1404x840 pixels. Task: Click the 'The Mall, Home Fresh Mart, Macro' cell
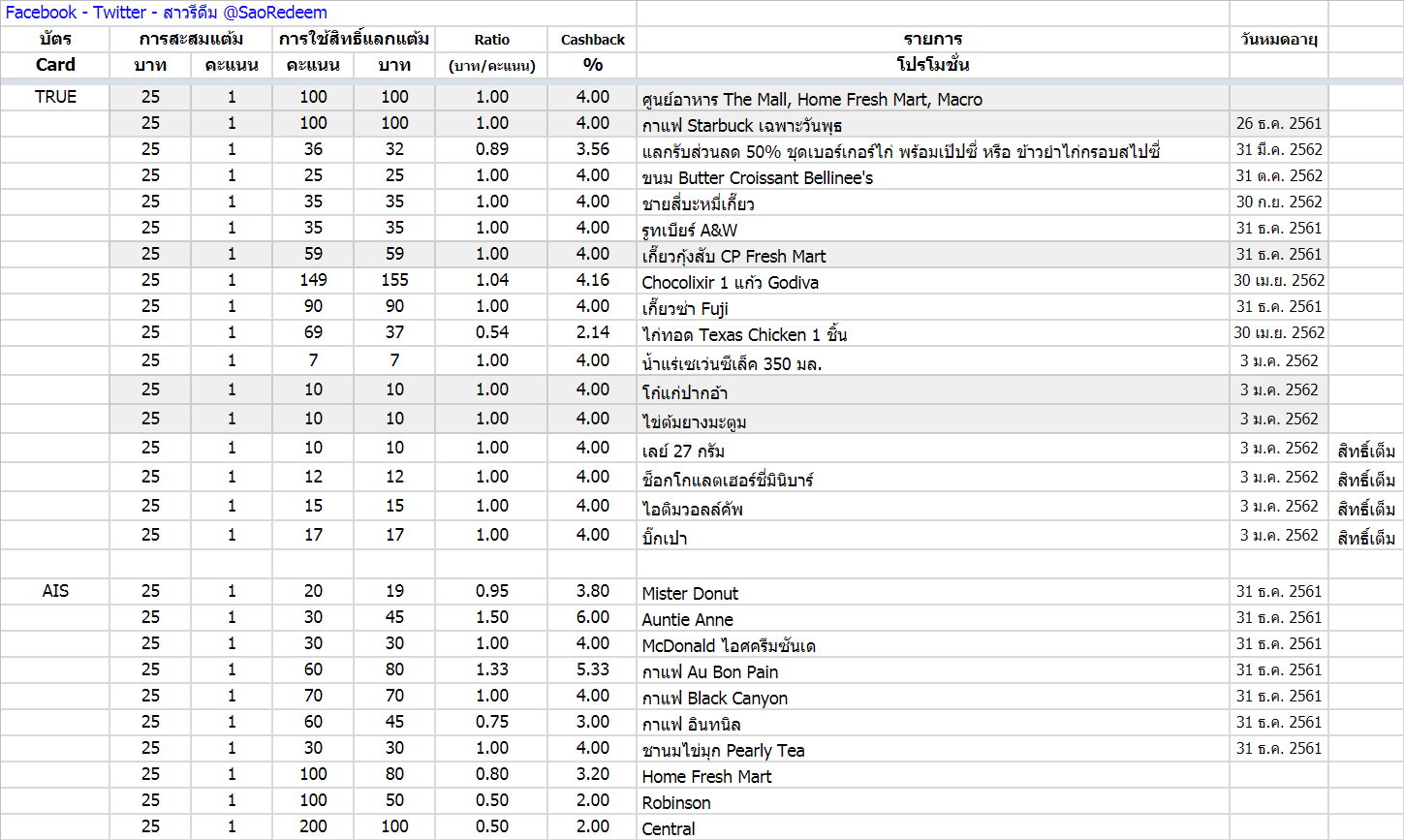(933, 98)
